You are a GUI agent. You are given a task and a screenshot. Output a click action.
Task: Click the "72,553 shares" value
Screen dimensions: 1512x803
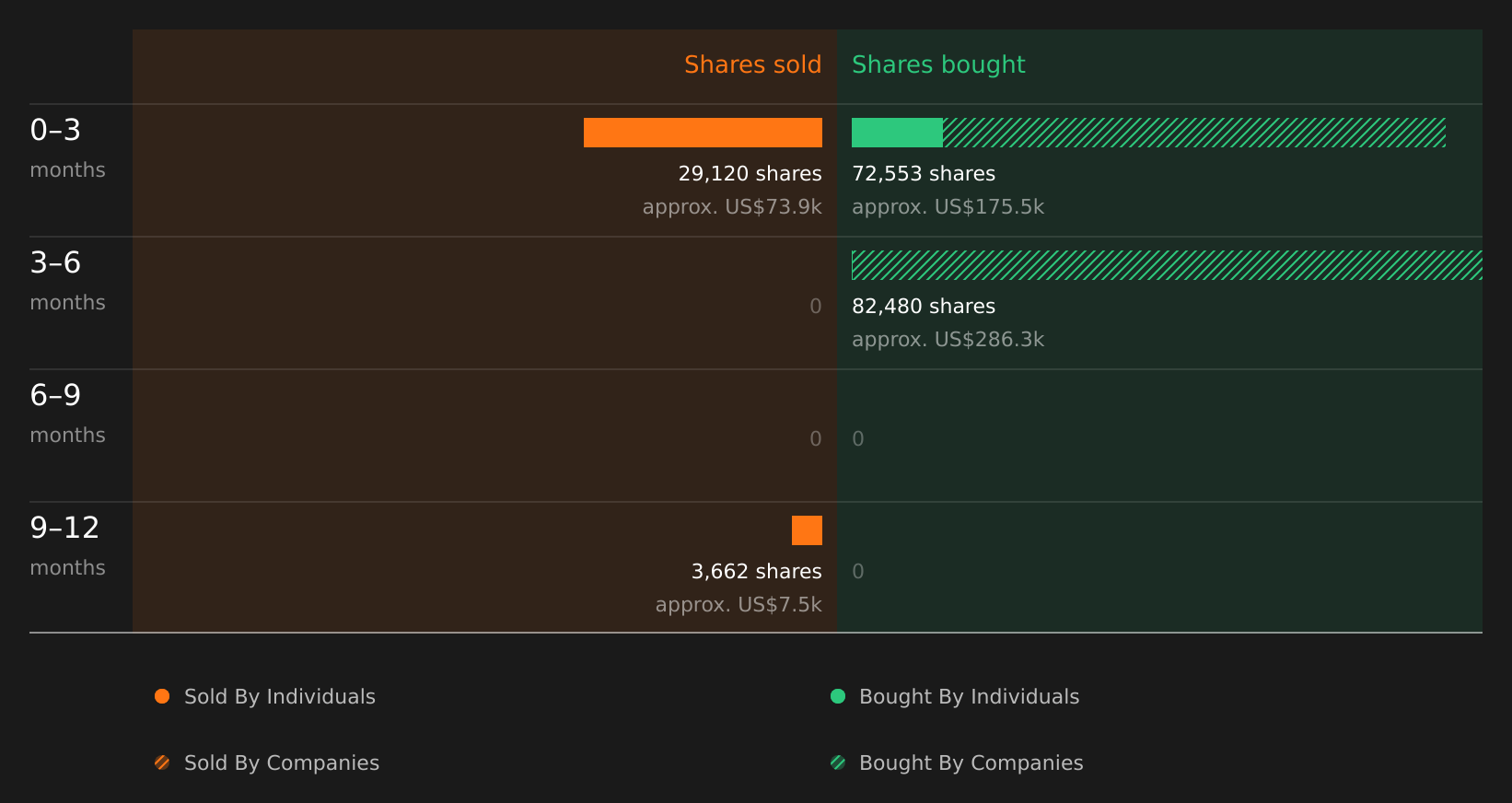click(924, 173)
